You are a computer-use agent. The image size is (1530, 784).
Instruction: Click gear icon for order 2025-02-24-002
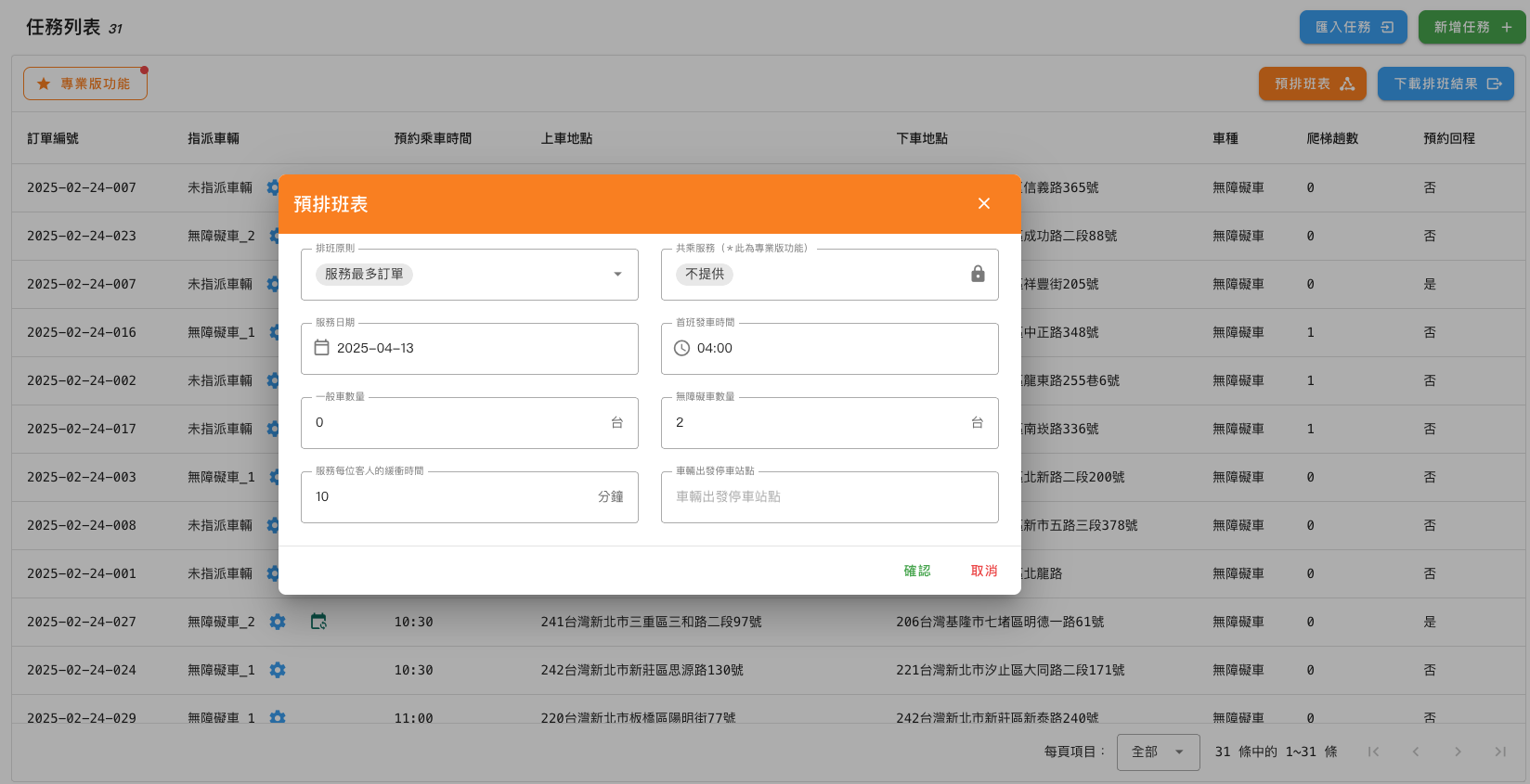coord(273,380)
